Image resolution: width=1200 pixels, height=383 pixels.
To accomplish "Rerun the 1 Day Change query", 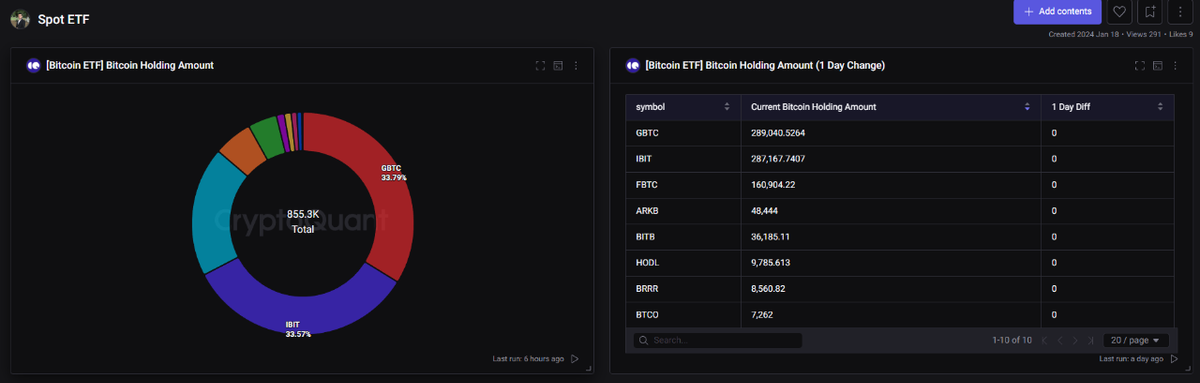I will [1173, 358].
